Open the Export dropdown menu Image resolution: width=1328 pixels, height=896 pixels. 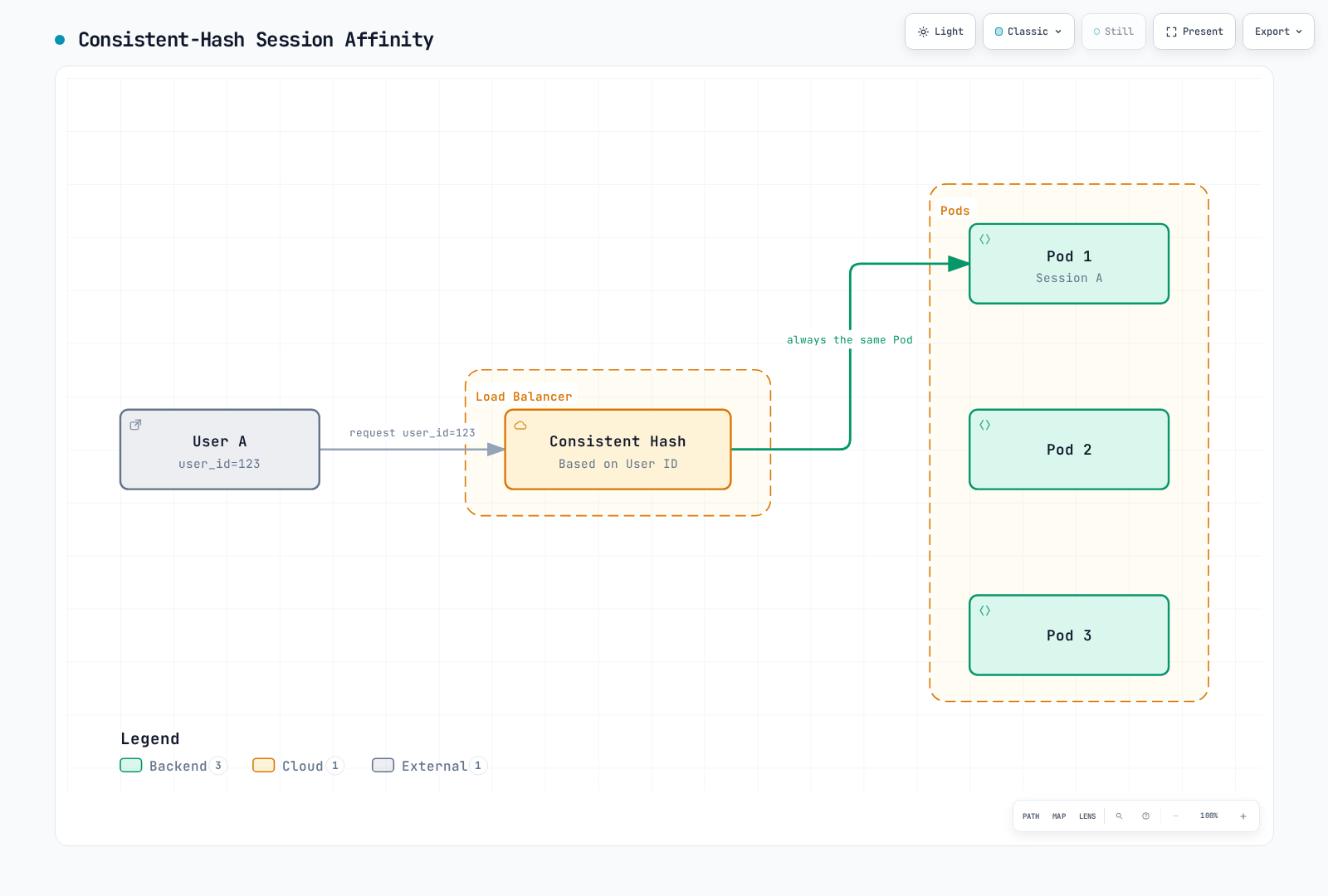[1278, 32]
